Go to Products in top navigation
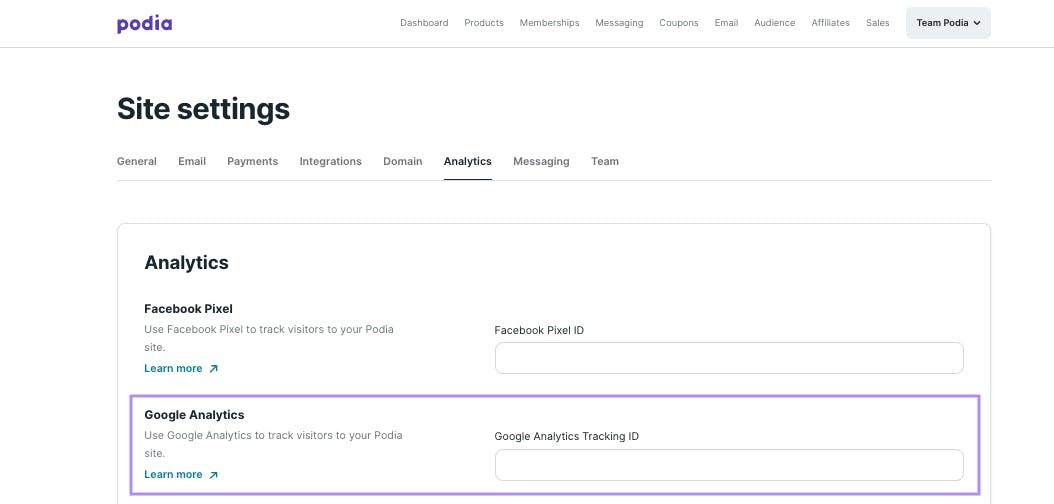1054x504 pixels. [x=484, y=23]
